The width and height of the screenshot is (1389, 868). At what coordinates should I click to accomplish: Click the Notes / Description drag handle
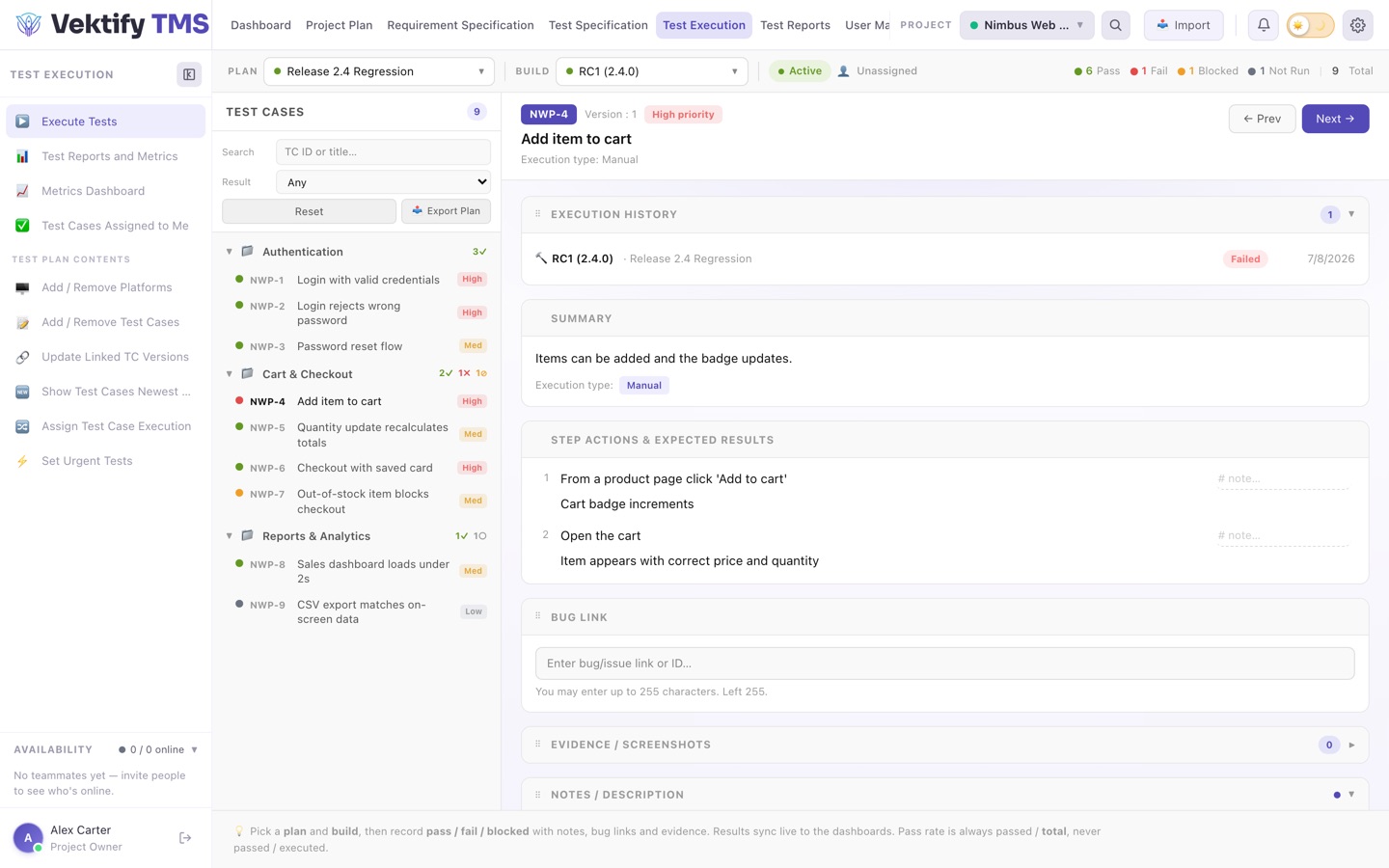538,794
